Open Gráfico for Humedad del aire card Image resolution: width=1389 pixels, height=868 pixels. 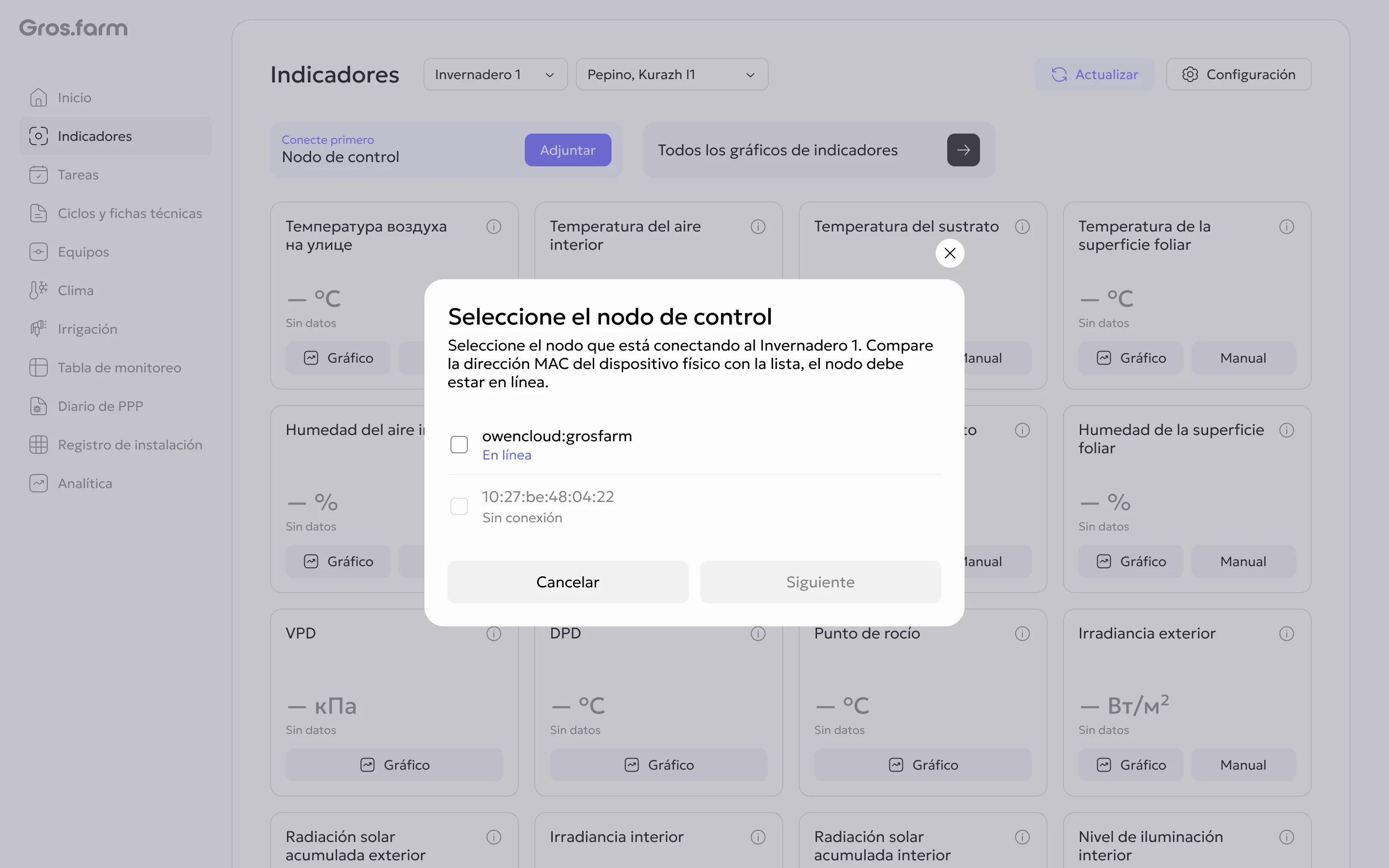(x=338, y=561)
